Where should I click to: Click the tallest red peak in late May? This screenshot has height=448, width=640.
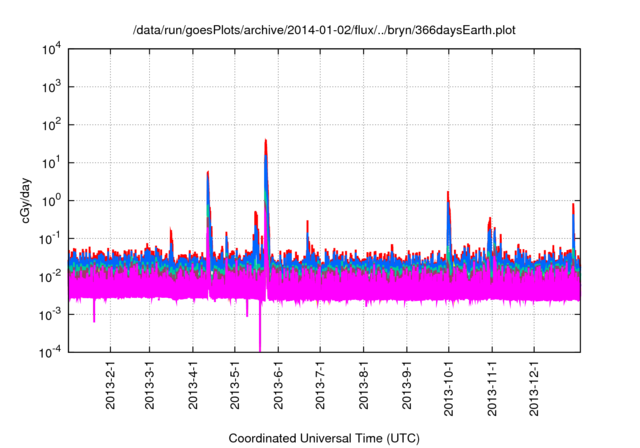pyautogui.click(x=265, y=142)
